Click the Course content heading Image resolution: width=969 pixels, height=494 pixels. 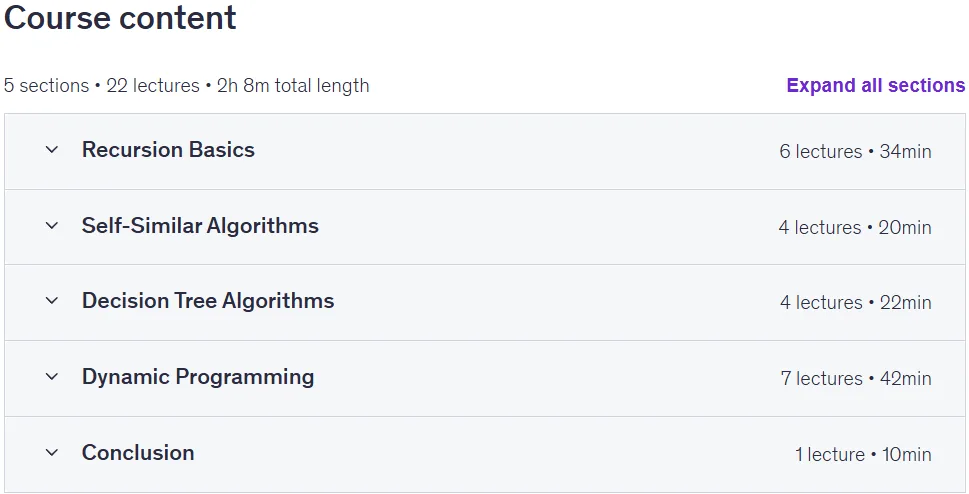pos(120,17)
